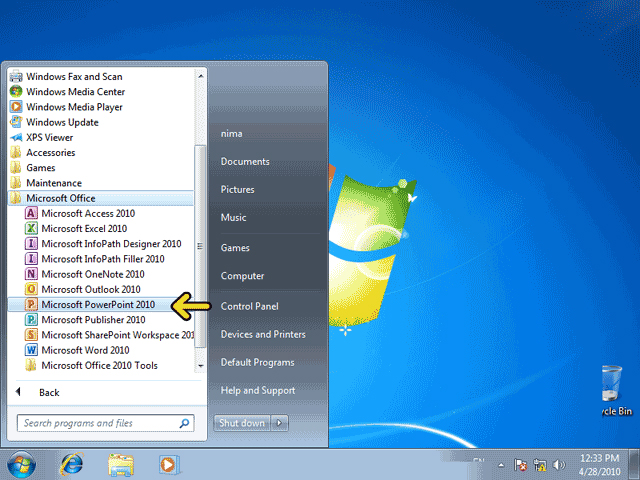This screenshot has height=480, width=640.
Task: Click the volume speaker tray icon
Action: tap(559, 464)
